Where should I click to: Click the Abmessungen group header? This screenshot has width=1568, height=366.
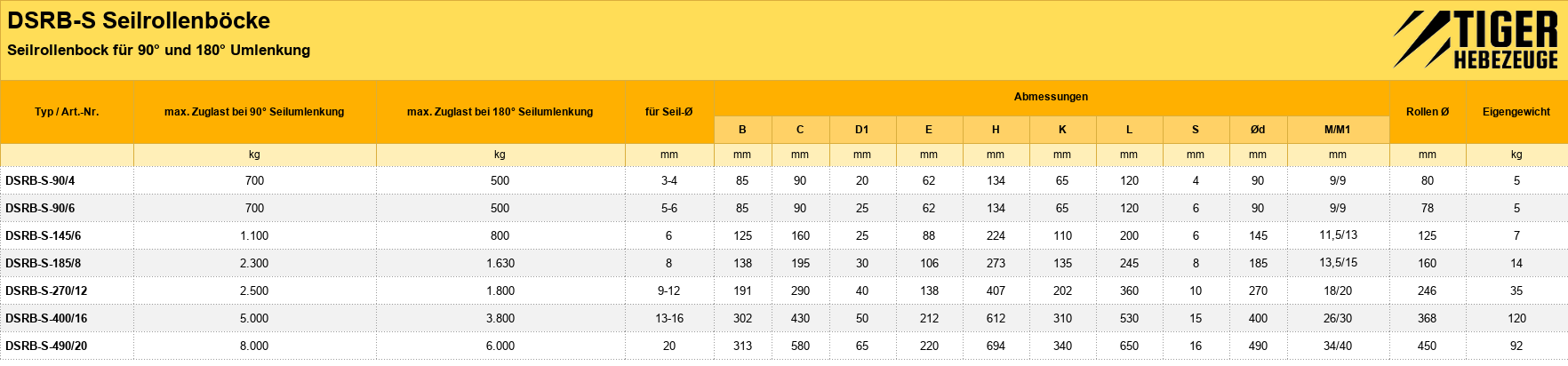click(x=1051, y=97)
